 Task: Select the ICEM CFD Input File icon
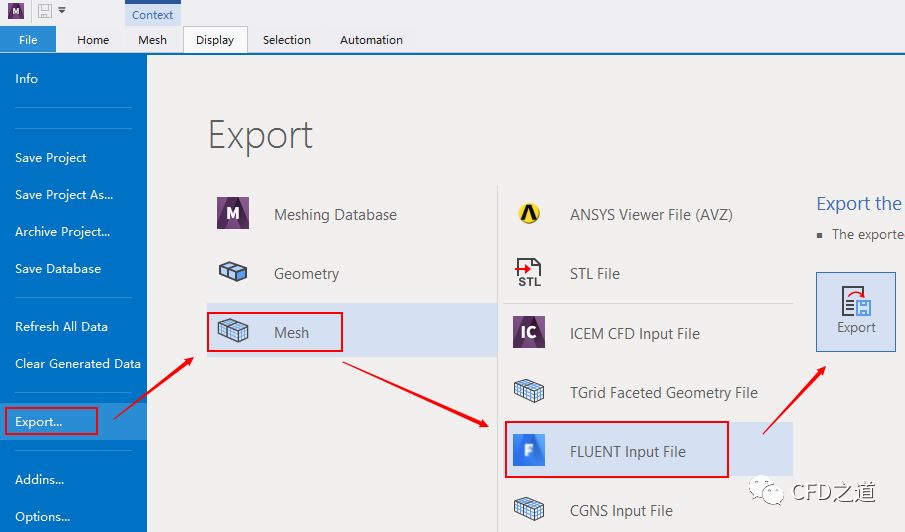pos(529,333)
